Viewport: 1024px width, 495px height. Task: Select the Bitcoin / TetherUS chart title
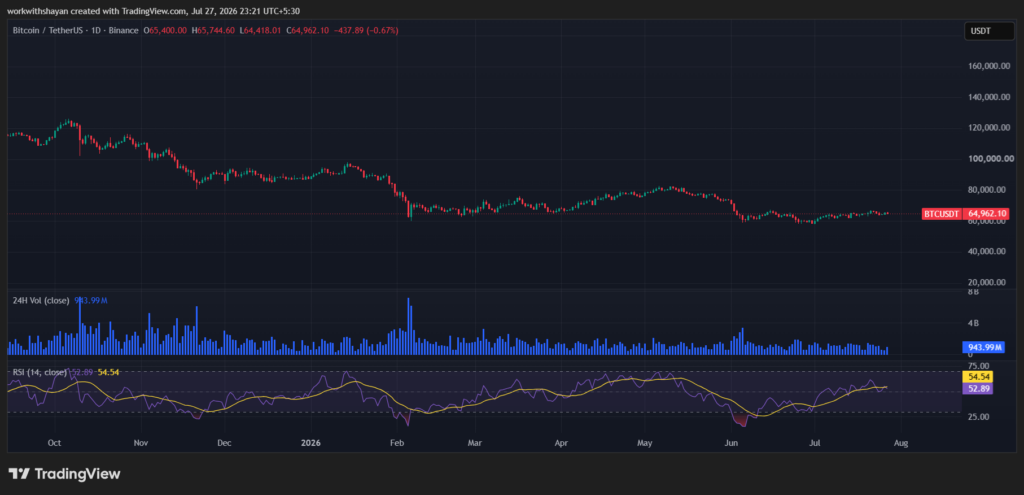[76, 31]
